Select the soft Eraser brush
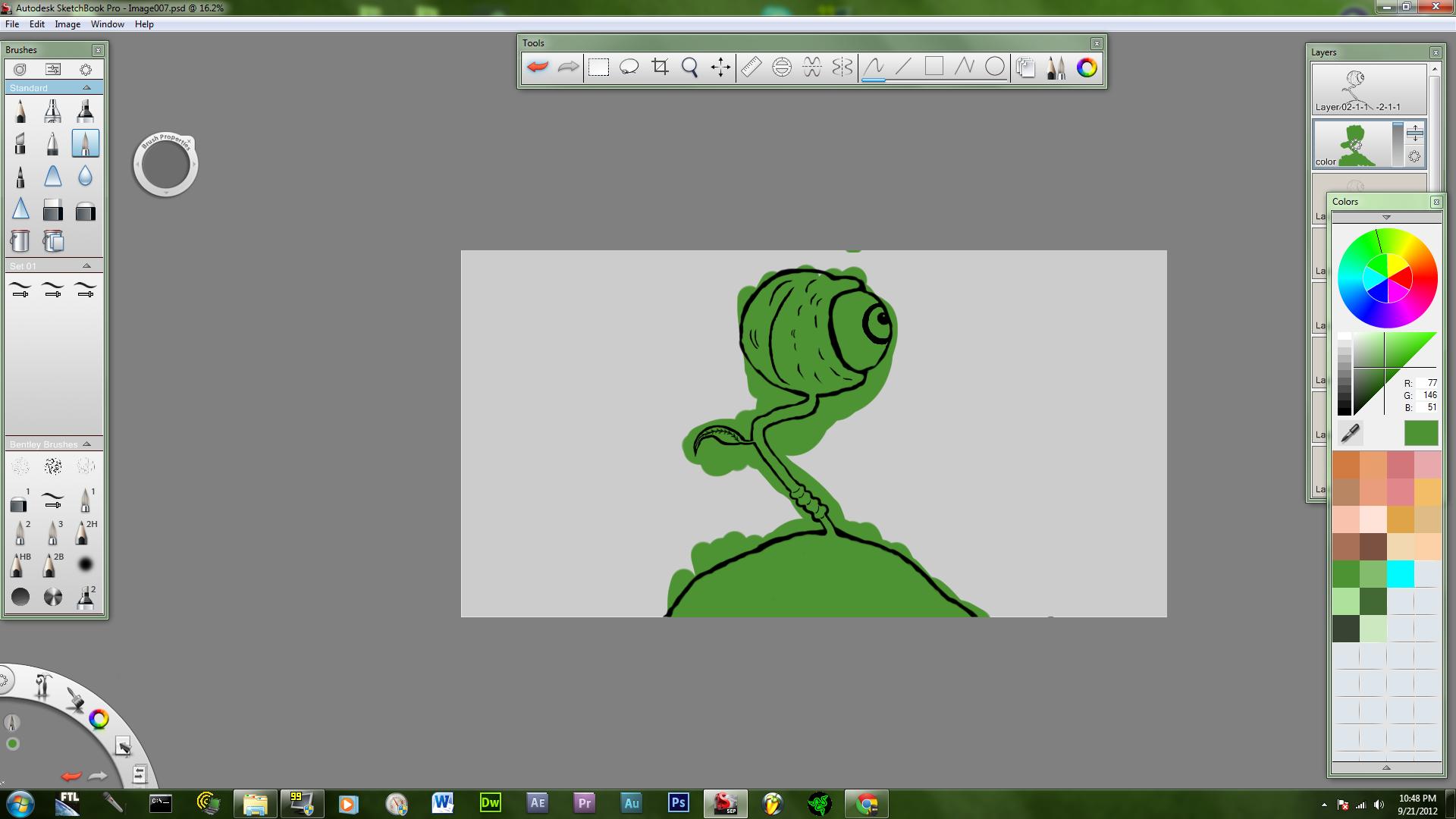The width and height of the screenshot is (1456, 819). tap(85, 210)
